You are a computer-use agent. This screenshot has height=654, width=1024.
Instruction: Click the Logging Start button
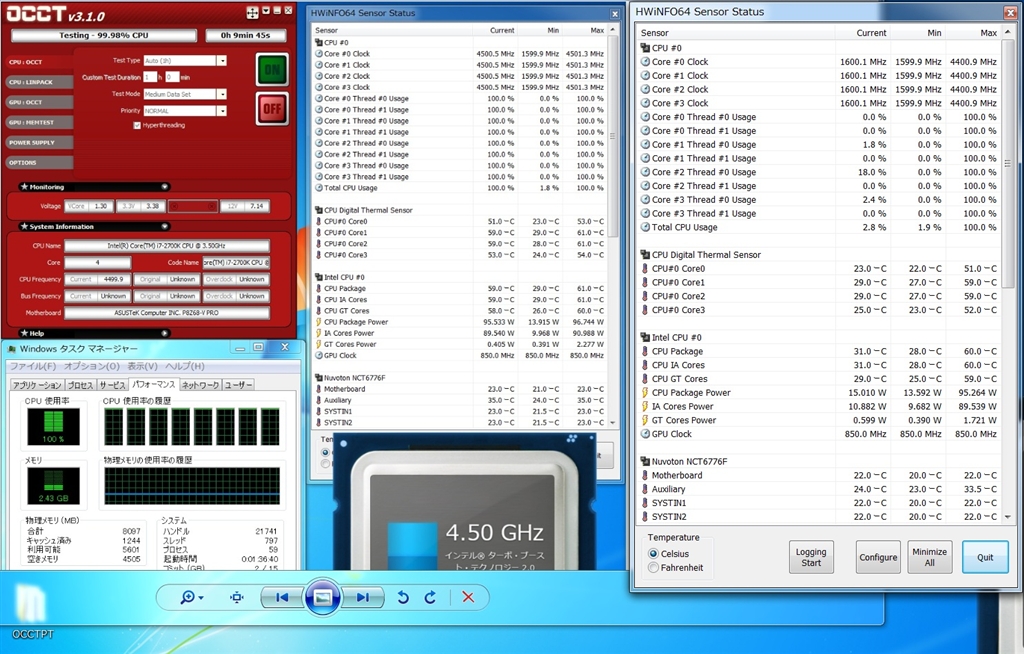(x=811, y=557)
